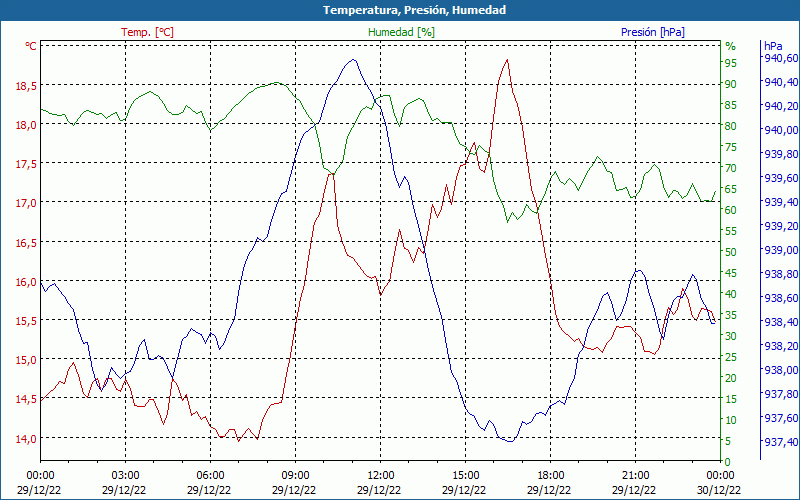This screenshot has width=800, height=500.
Task: Click the '940,20' pressure axis value
Action: (x=781, y=106)
